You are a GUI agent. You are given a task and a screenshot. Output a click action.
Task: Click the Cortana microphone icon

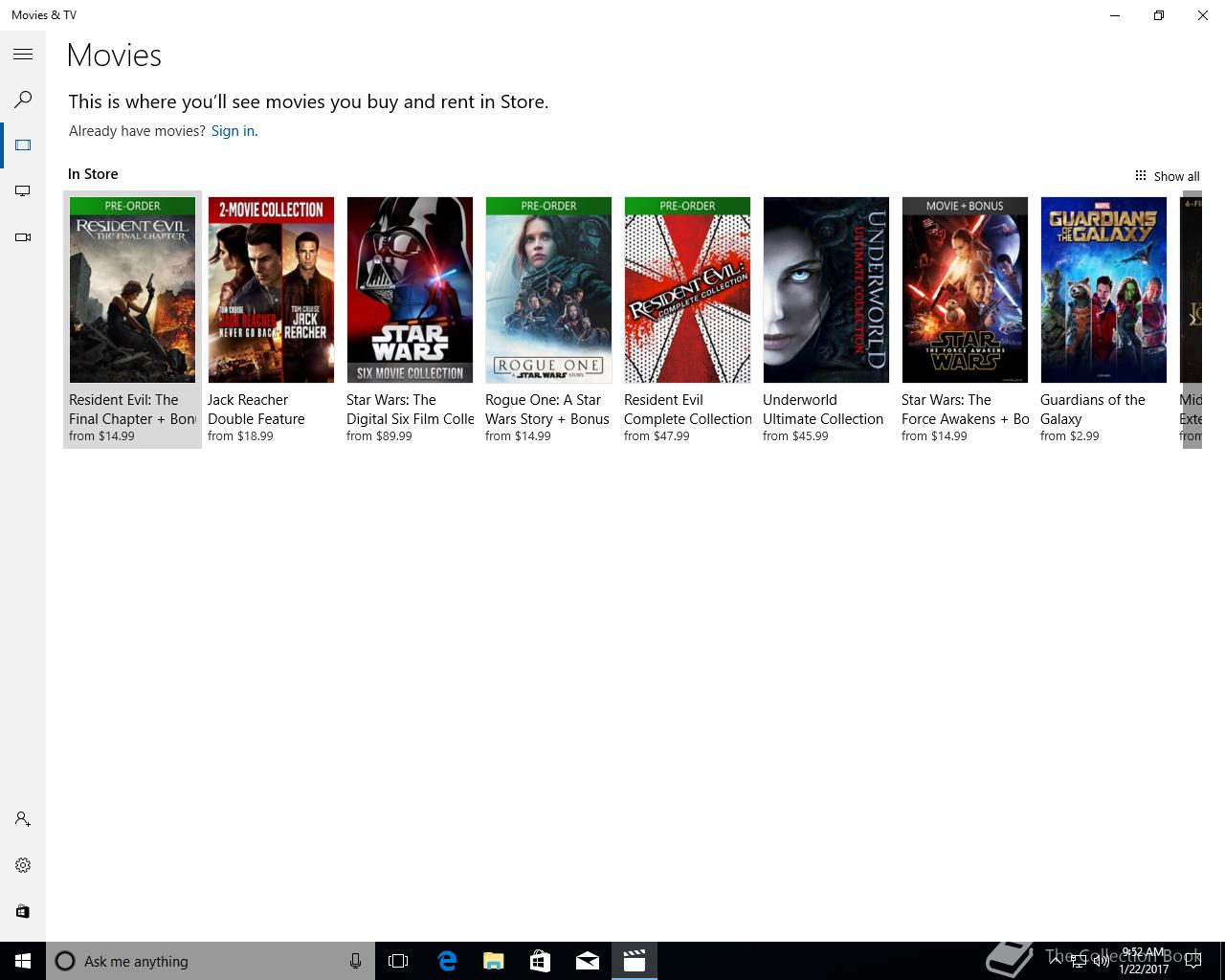click(x=355, y=961)
